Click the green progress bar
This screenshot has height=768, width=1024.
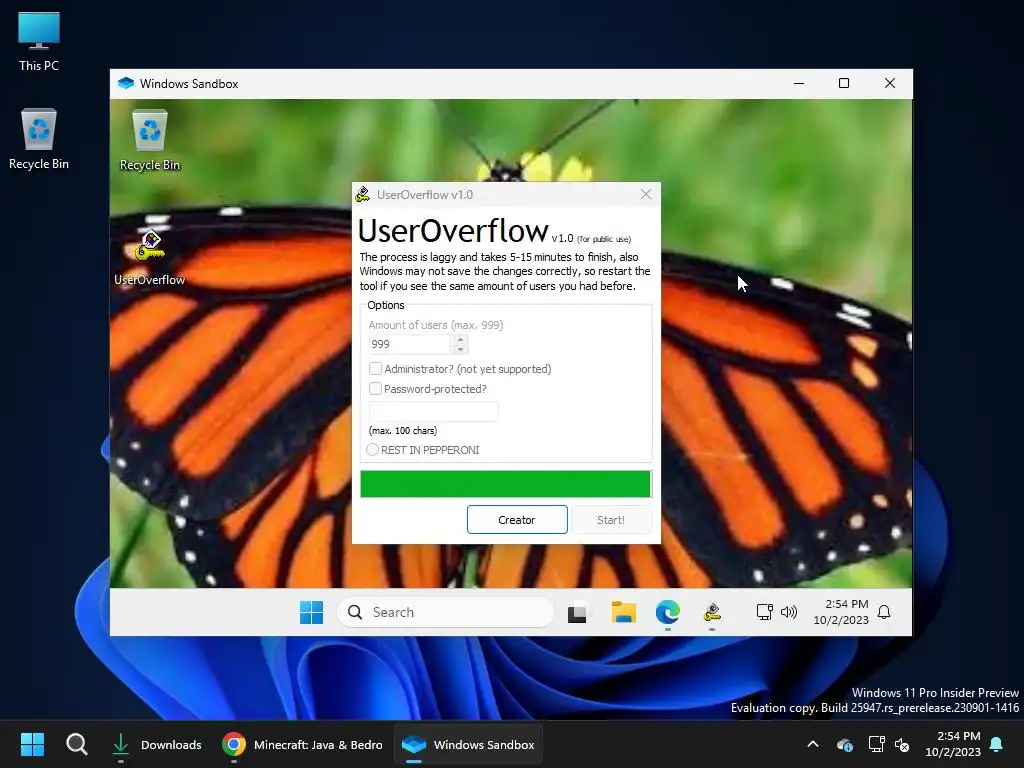tap(506, 484)
